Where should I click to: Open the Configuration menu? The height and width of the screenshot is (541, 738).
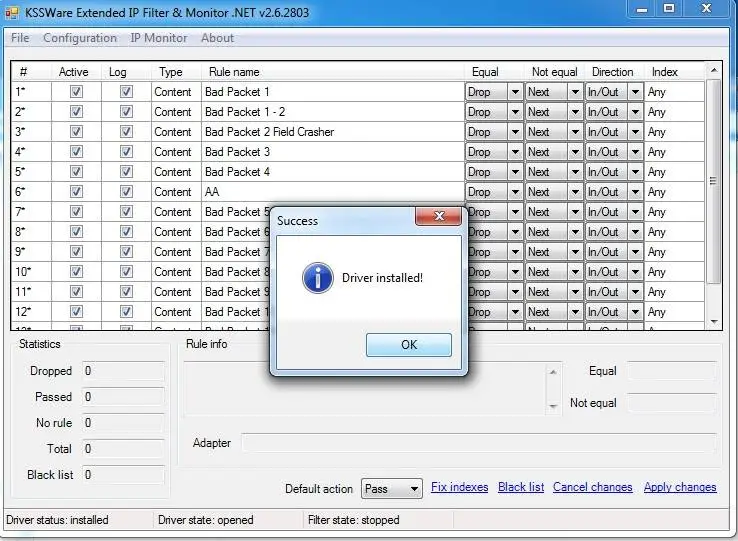(80, 38)
